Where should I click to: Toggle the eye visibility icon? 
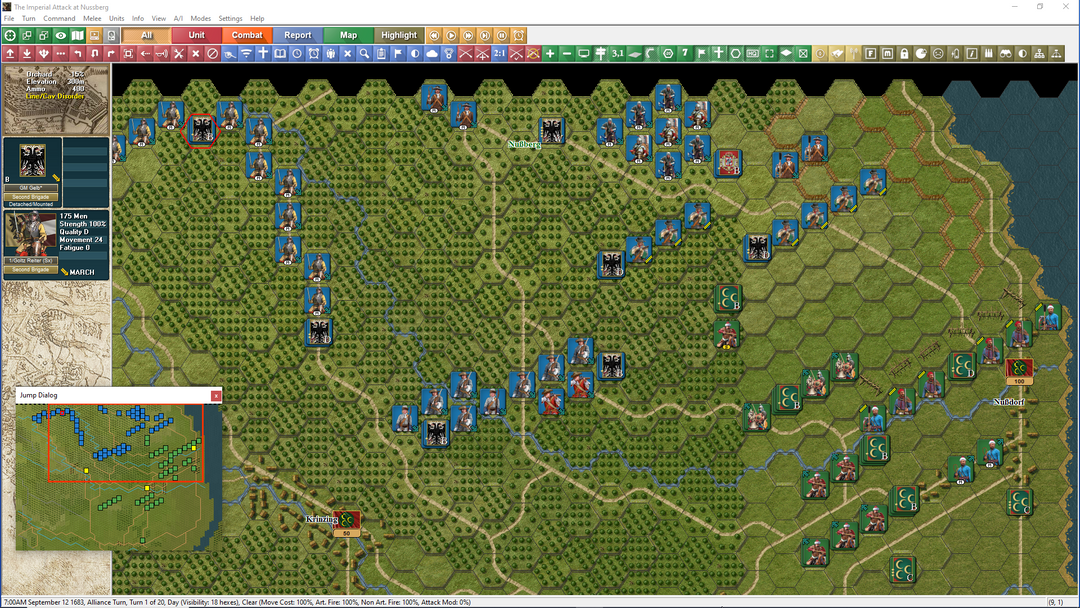(x=61, y=35)
